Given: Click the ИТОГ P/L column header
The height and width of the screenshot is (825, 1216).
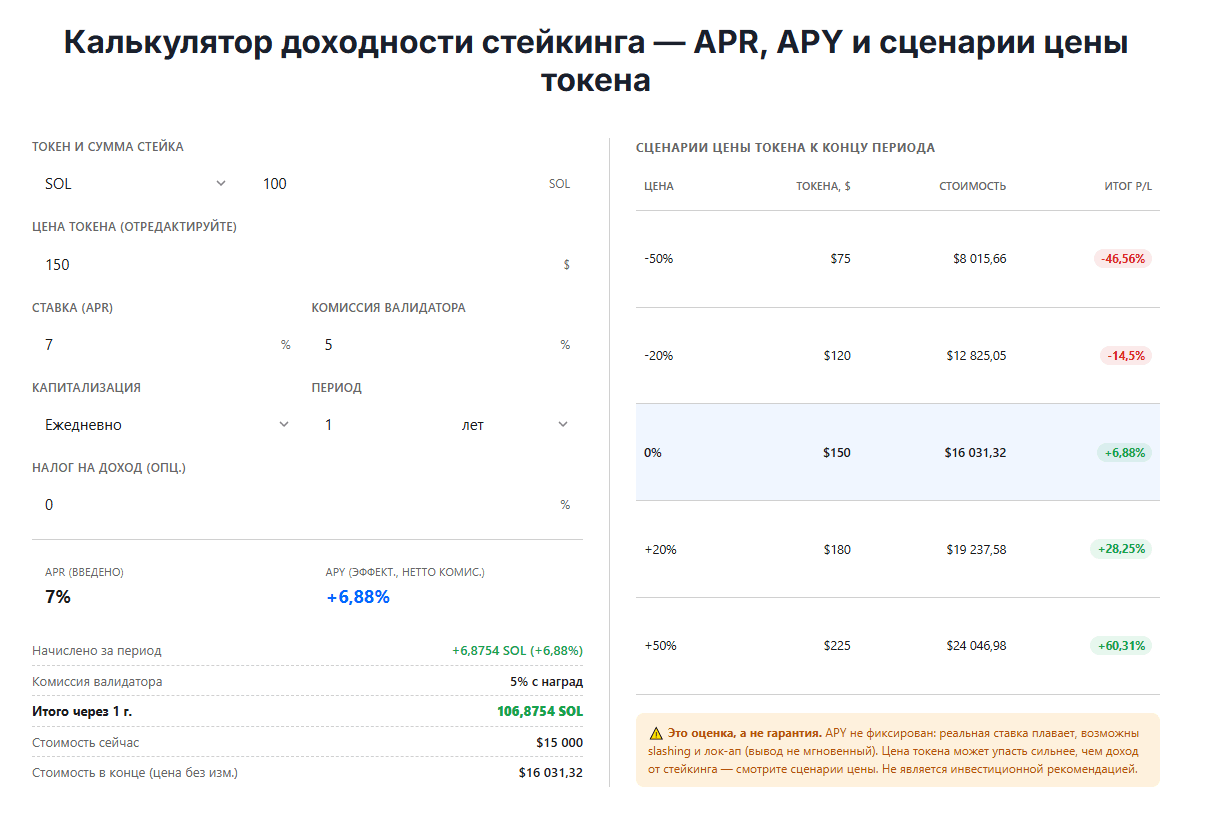Looking at the screenshot, I should [1128, 187].
